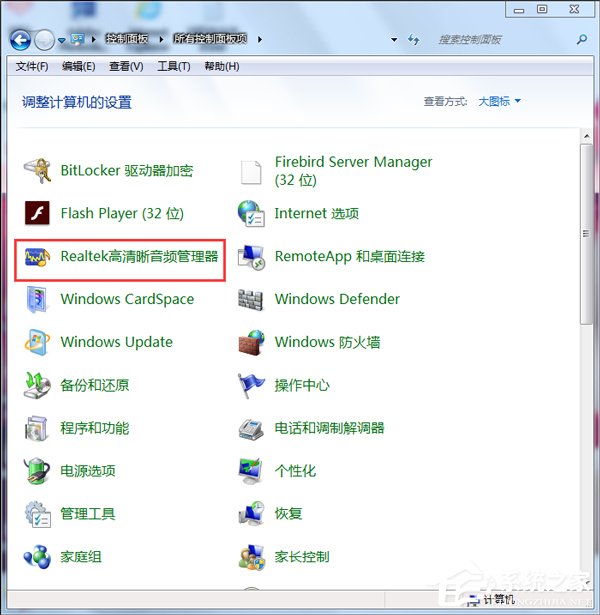Image resolution: width=600 pixels, height=615 pixels.
Task: Open the Windows Update icon
Action: tap(37, 342)
